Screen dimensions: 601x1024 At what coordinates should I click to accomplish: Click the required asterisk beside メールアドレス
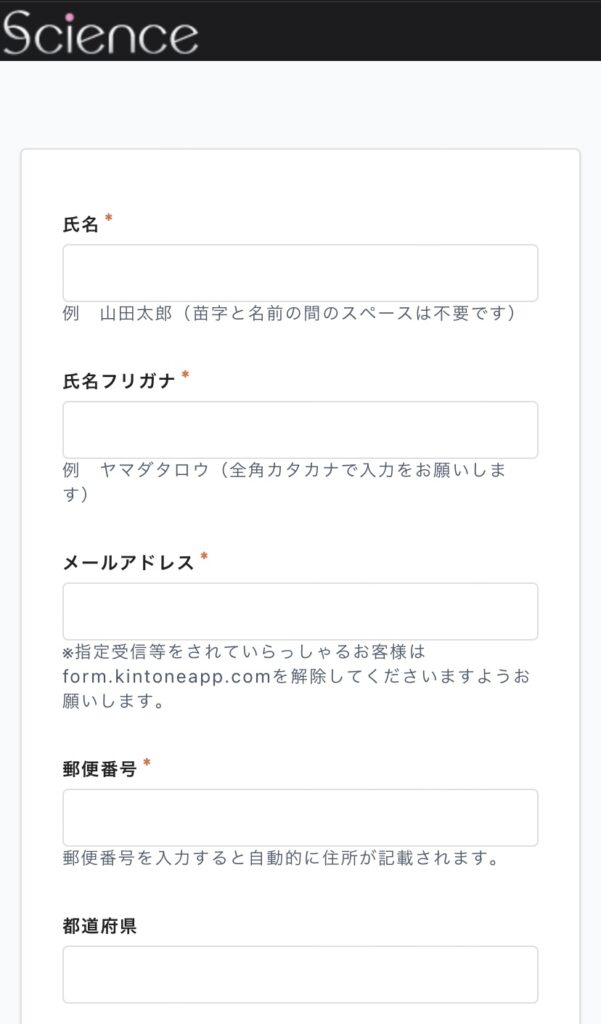coord(204,557)
